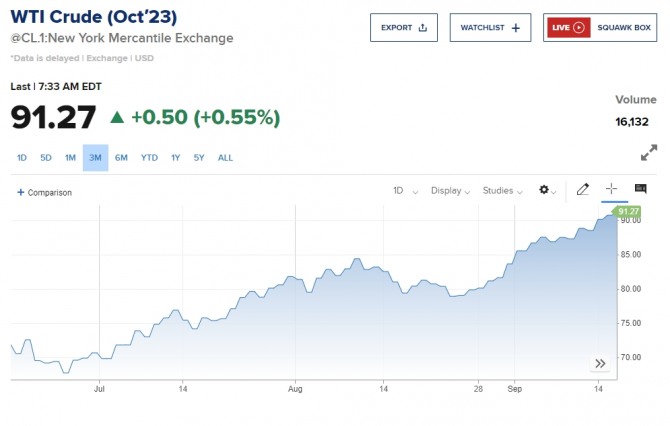Open chart settings gear menu
Screen dimensions: 670x426
tap(546, 190)
